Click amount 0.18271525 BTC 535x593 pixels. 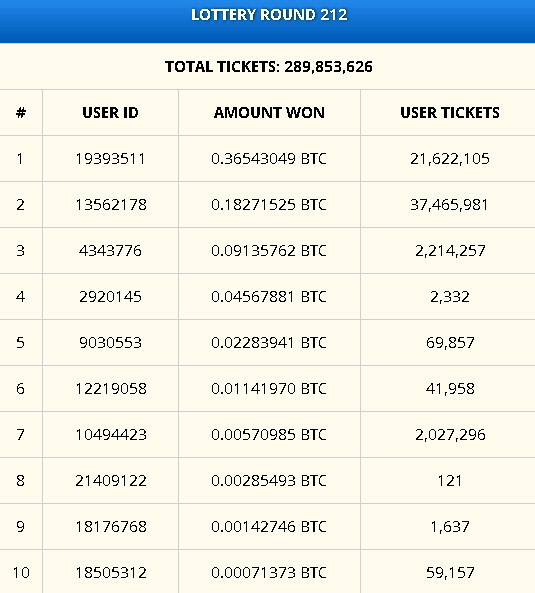pyautogui.click(x=269, y=205)
